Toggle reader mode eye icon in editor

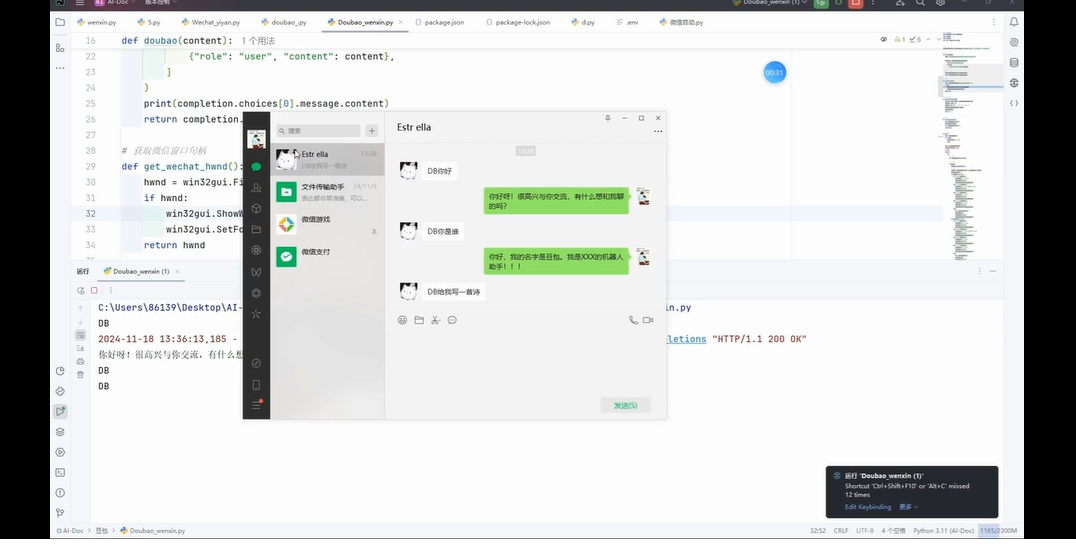point(883,40)
